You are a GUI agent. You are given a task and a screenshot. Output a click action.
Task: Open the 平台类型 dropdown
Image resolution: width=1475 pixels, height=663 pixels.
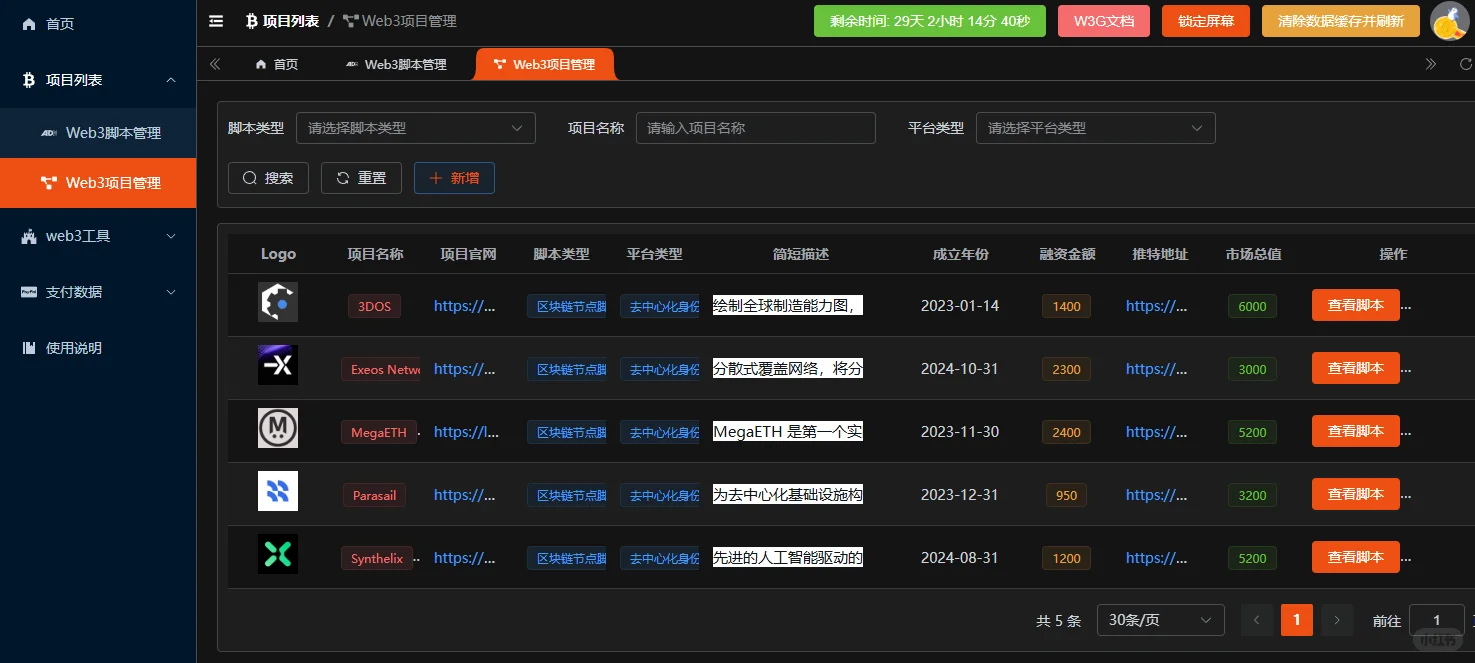1095,128
